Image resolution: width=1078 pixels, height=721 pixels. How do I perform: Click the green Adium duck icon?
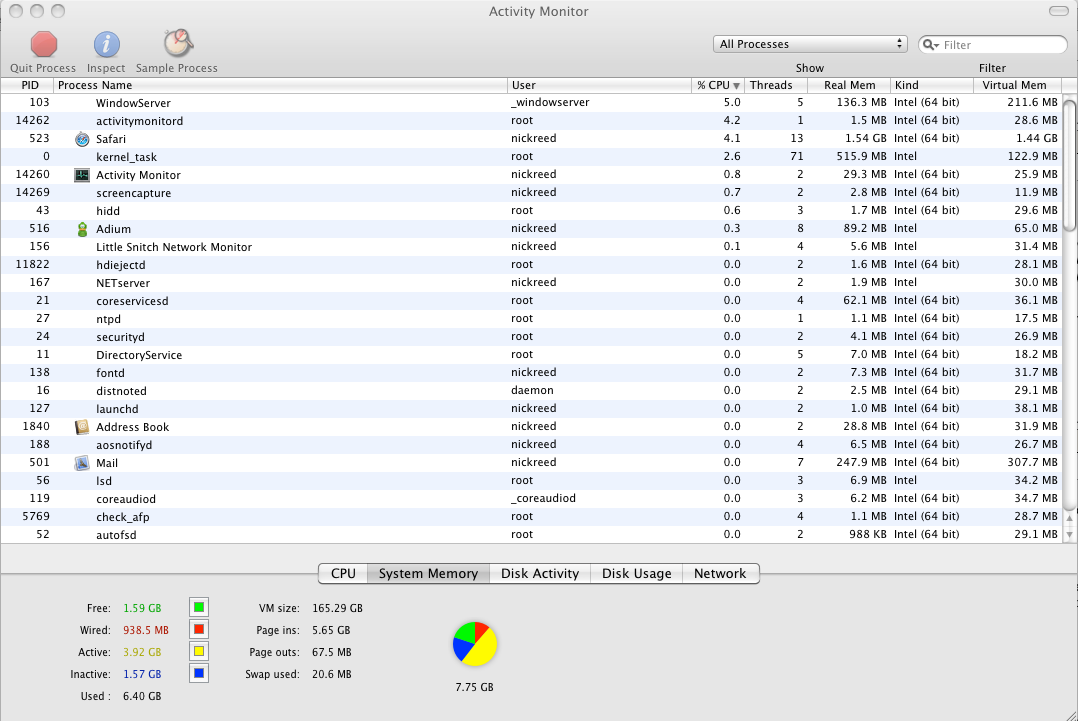(82, 229)
